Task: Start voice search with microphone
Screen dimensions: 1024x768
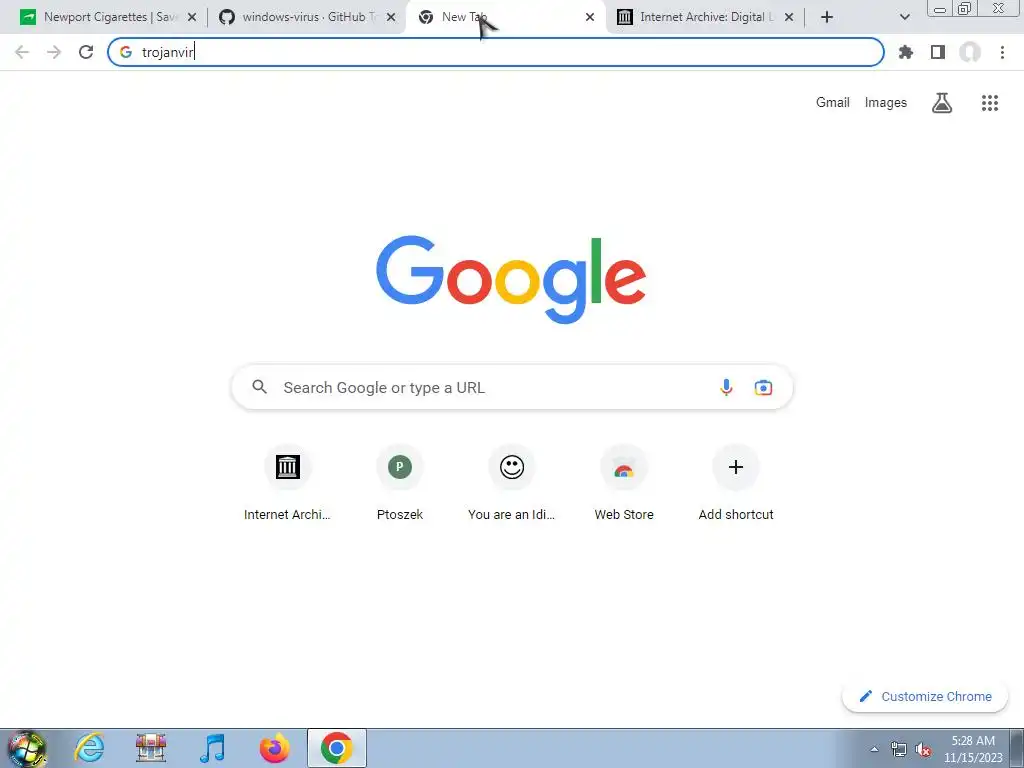Action: pos(726,387)
